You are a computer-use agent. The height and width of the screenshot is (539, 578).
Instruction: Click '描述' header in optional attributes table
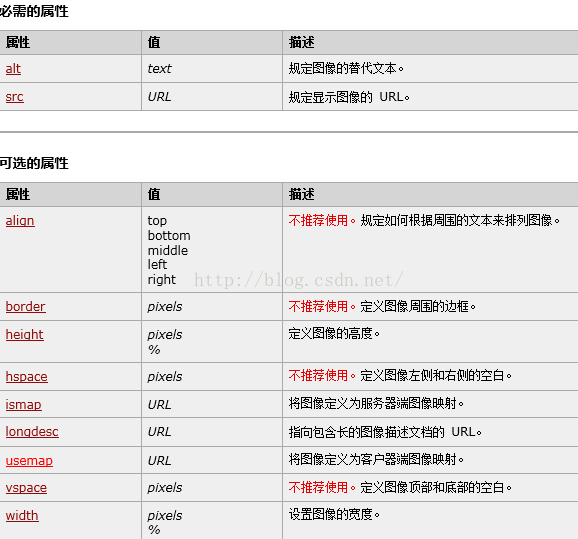point(302,194)
